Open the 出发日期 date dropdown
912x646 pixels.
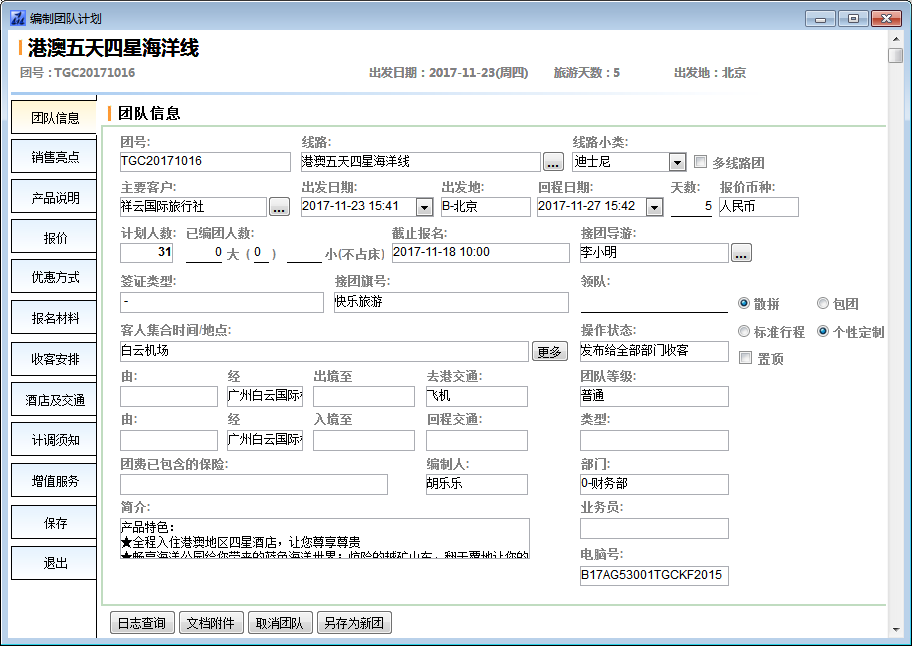(x=425, y=207)
